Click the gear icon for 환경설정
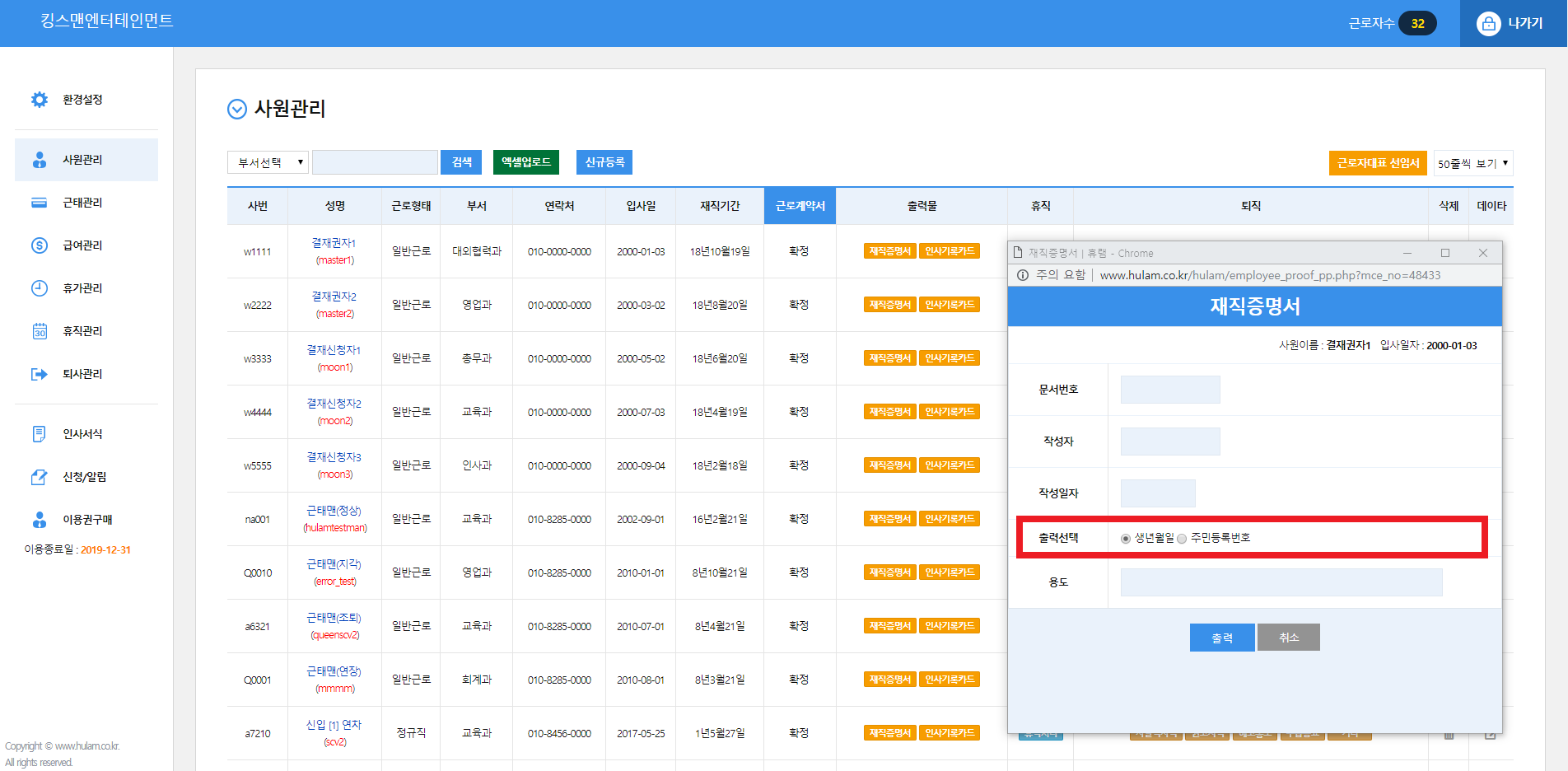1568x771 pixels. (x=40, y=100)
